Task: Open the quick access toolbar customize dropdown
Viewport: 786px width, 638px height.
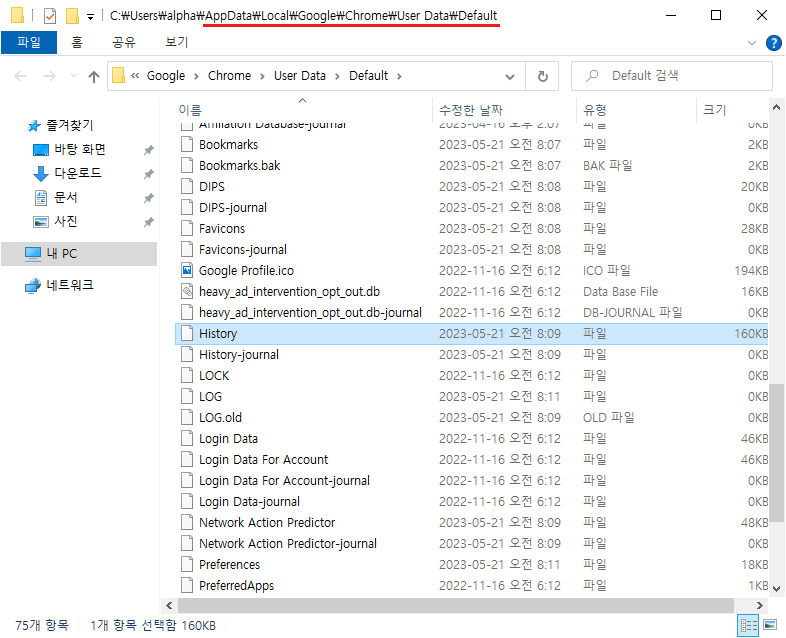Action: [90, 17]
